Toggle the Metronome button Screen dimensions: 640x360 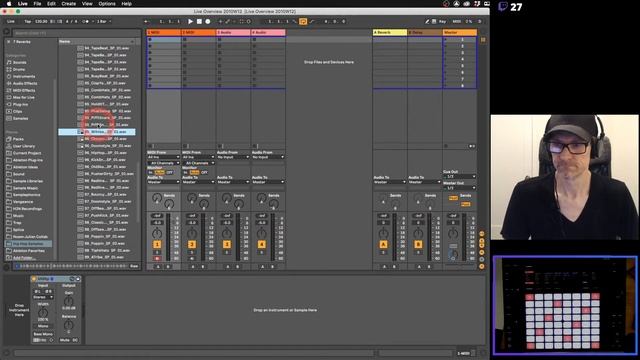click(85, 21)
